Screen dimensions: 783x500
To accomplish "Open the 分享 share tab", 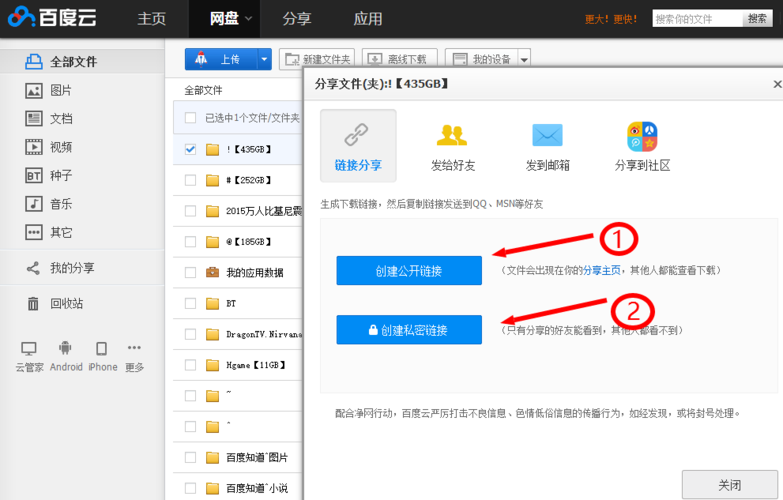I will click(297, 18).
